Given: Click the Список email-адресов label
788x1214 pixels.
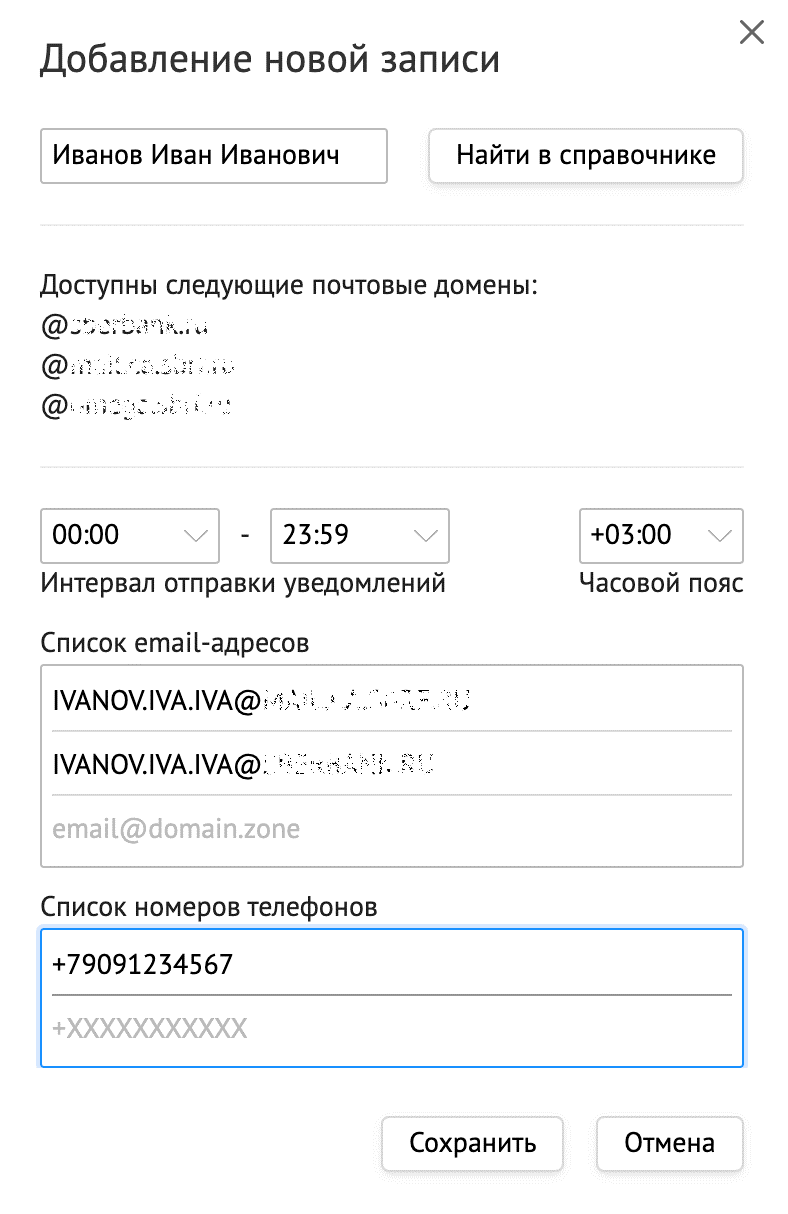Looking at the screenshot, I should [175, 643].
